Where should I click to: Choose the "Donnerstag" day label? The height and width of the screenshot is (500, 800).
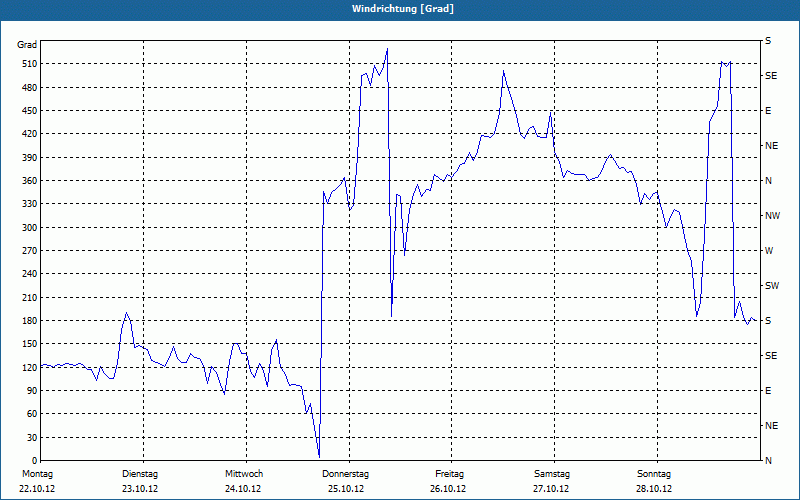tap(345, 474)
